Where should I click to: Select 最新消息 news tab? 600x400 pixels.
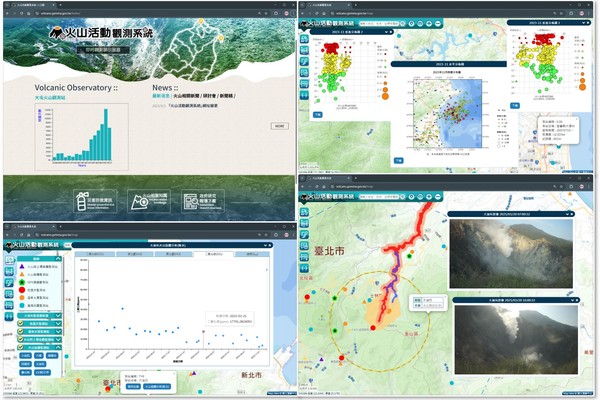tap(161, 96)
